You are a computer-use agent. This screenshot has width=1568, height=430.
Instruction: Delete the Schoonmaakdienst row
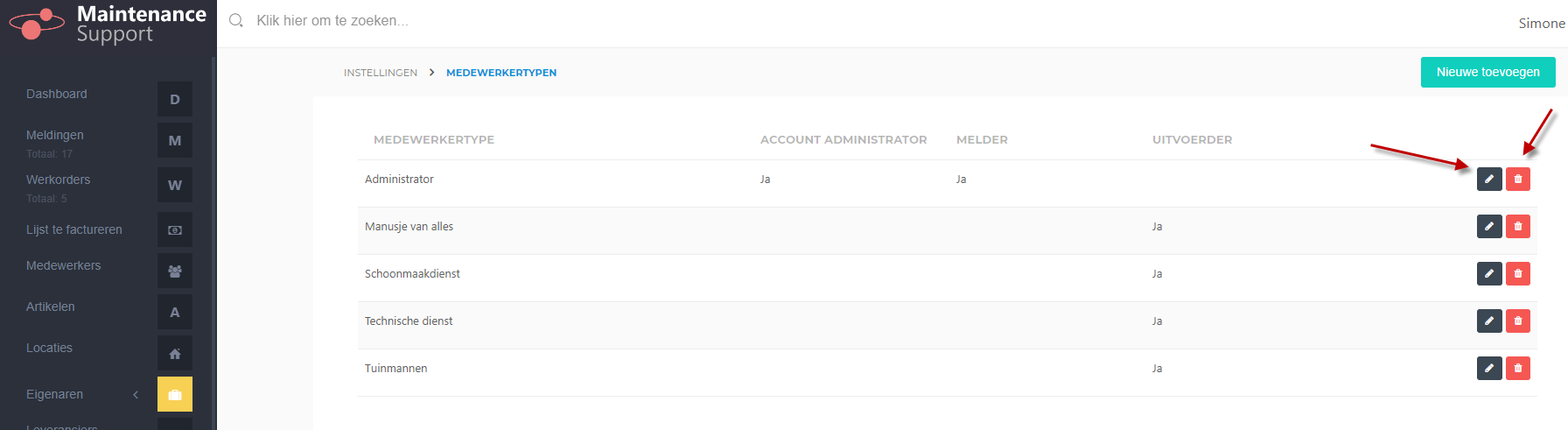pos(1518,273)
